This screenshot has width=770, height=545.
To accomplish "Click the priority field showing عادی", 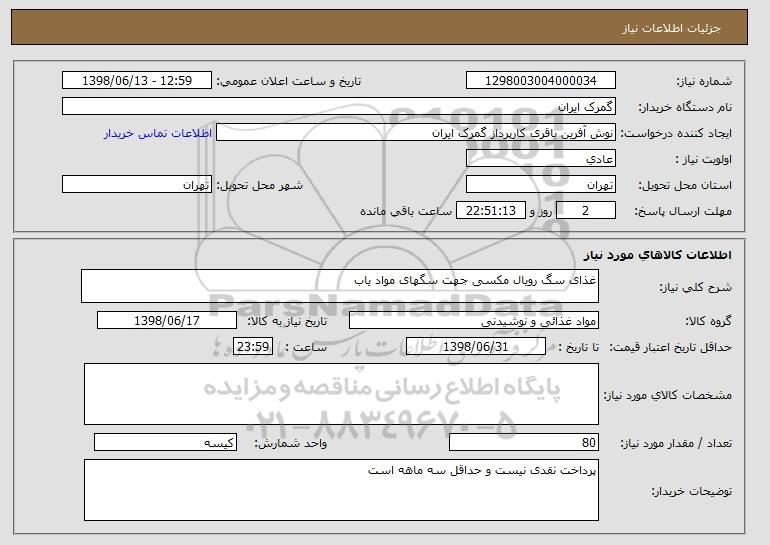I will point(541,159).
